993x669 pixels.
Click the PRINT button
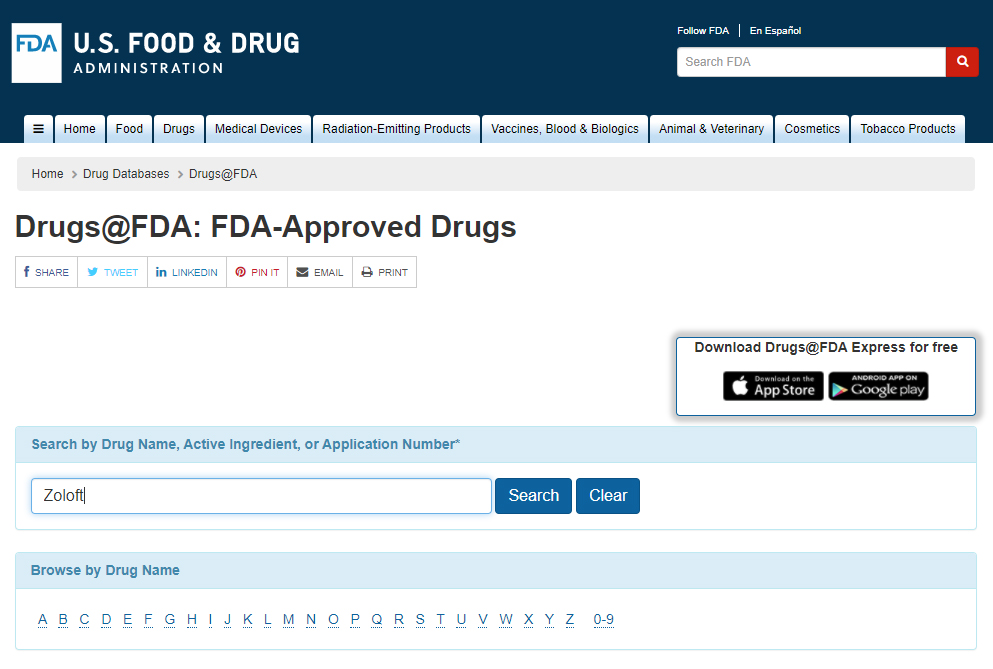tap(384, 272)
